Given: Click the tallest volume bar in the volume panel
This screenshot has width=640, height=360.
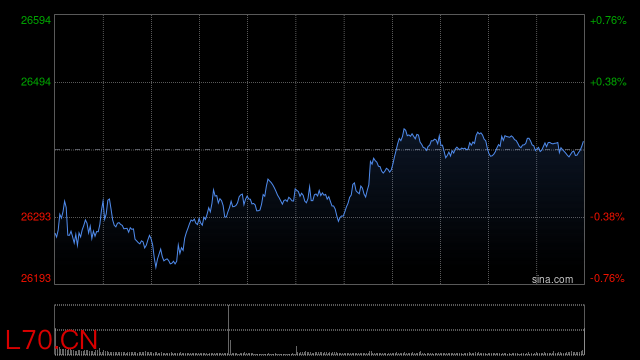Looking at the screenshot, I should [229, 330].
